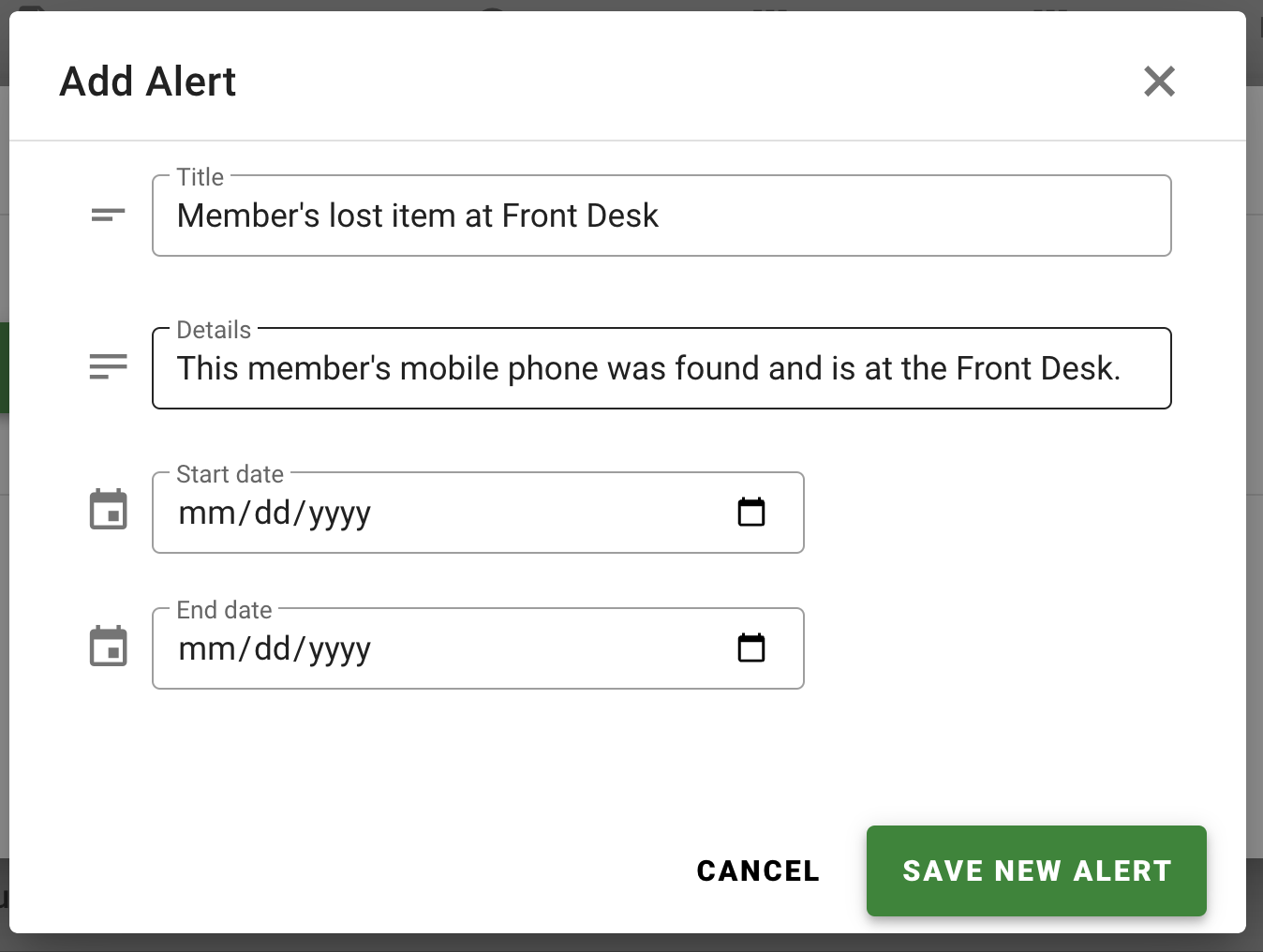The height and width of the screenshot is (952, 1263).
Task: Click the calendar icon left of Start date
Action: tap(108, 510)
